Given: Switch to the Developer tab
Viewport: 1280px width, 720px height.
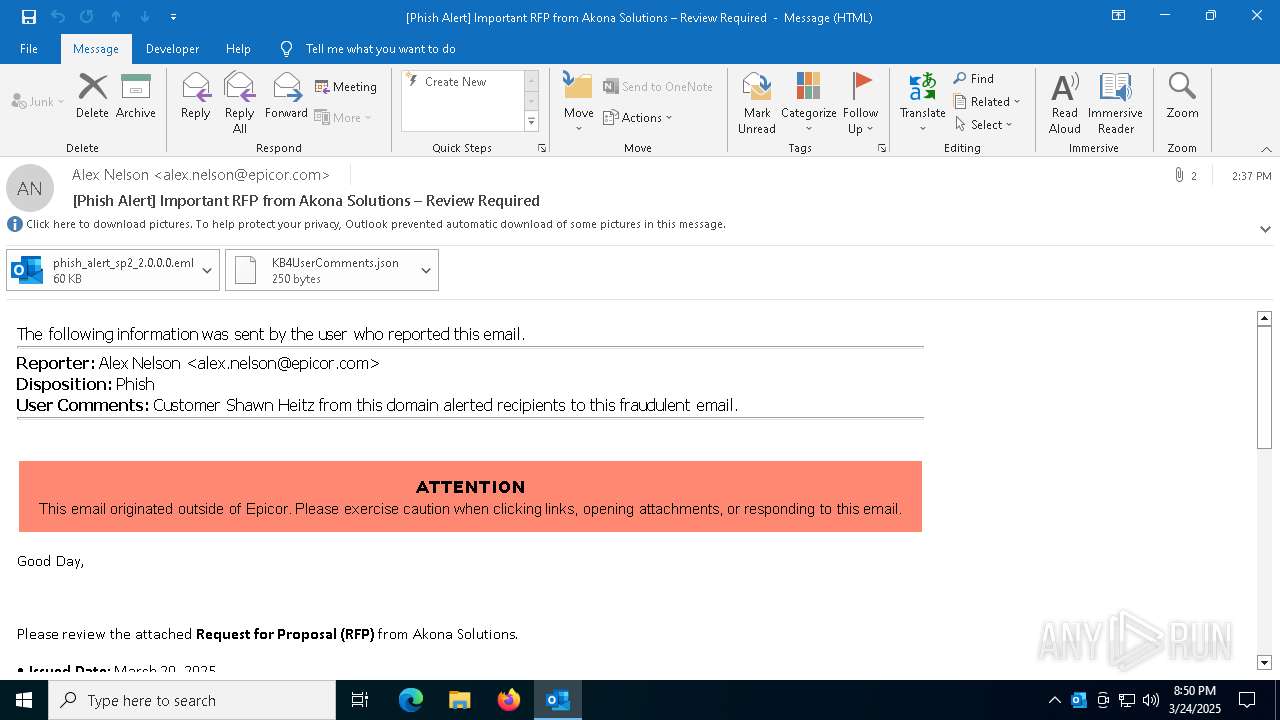Looking at the screenshot, I should coord(172,49).
